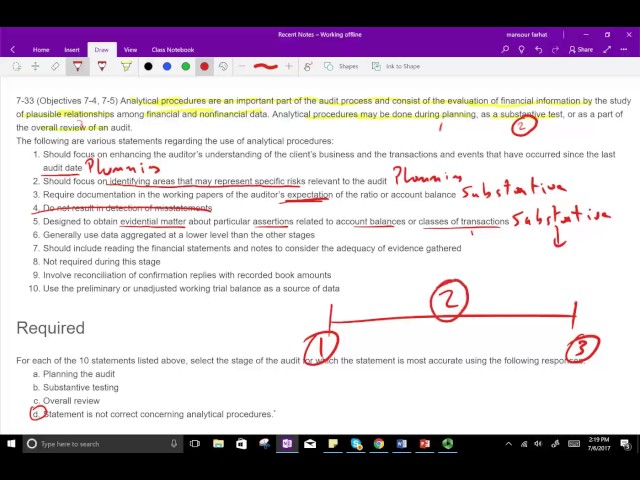Select the eraser tool
The width and height of the screenshot is (640, 480).
click(55, 67)
